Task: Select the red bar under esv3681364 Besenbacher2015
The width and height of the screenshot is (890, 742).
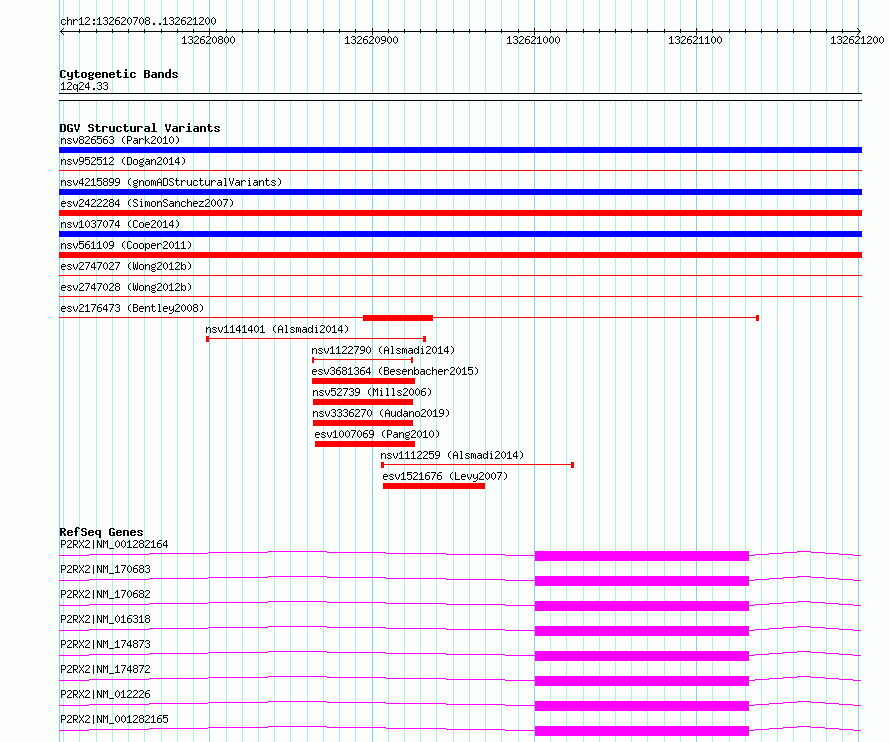Action: click(x=363, y=381)
